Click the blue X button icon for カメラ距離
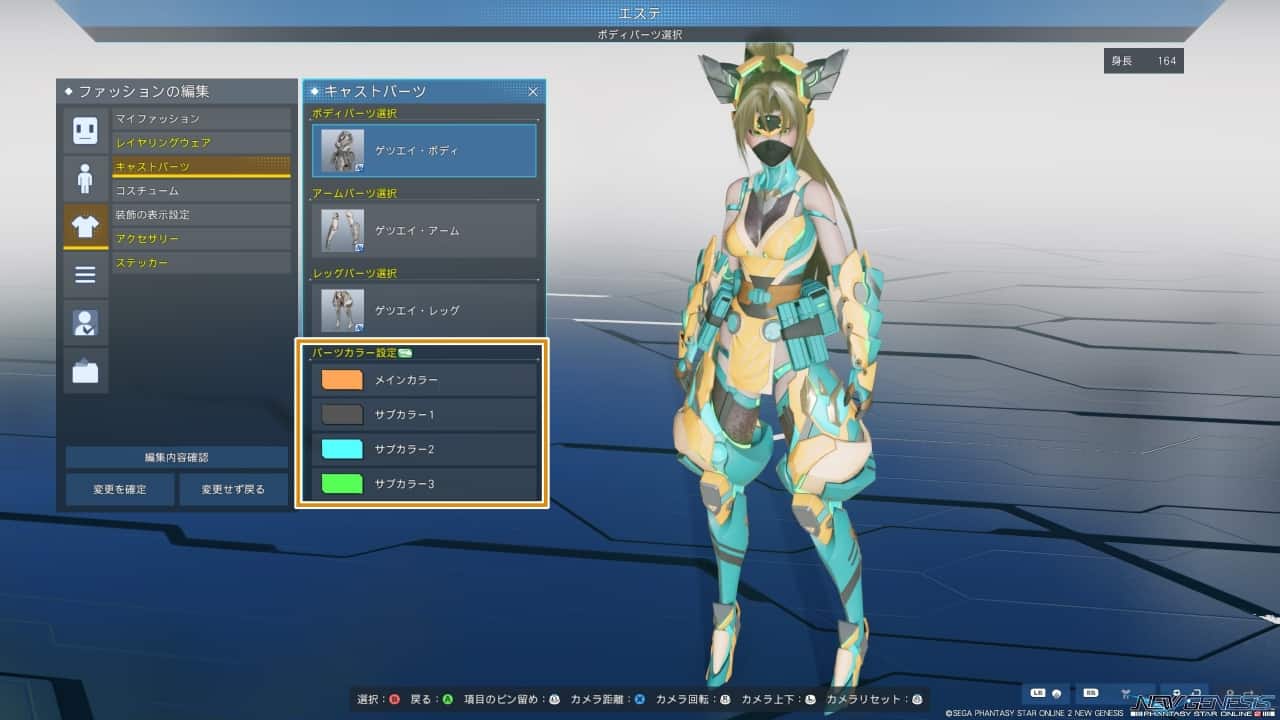The image size is (1280, 720). (x=639, y=700)
